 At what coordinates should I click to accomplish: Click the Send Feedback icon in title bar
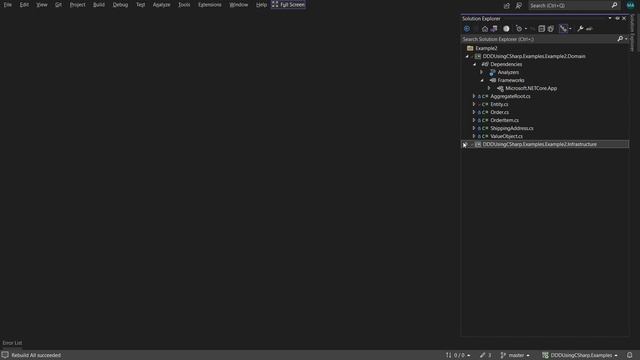(x=519, y=6)
